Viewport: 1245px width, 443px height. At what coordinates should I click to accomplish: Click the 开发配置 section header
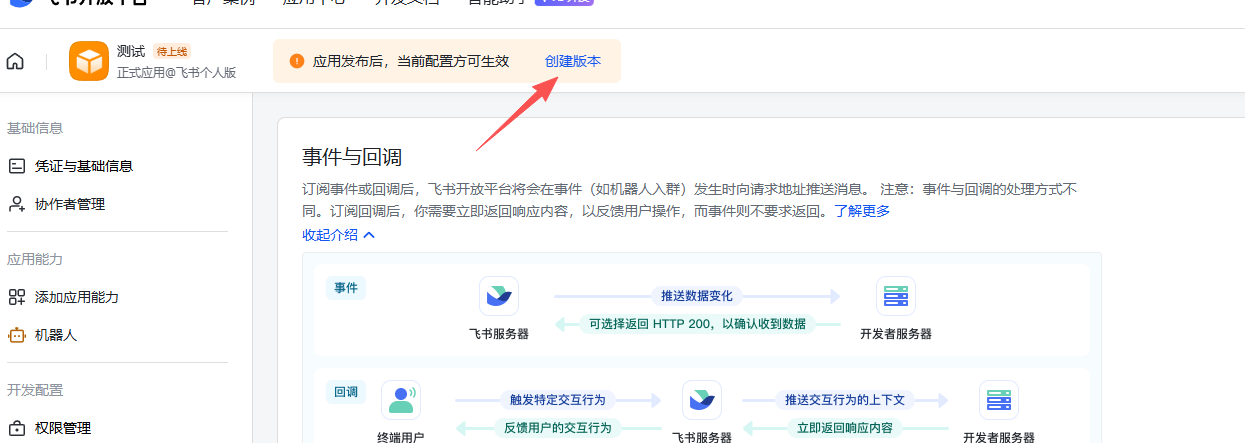point(35,390)
